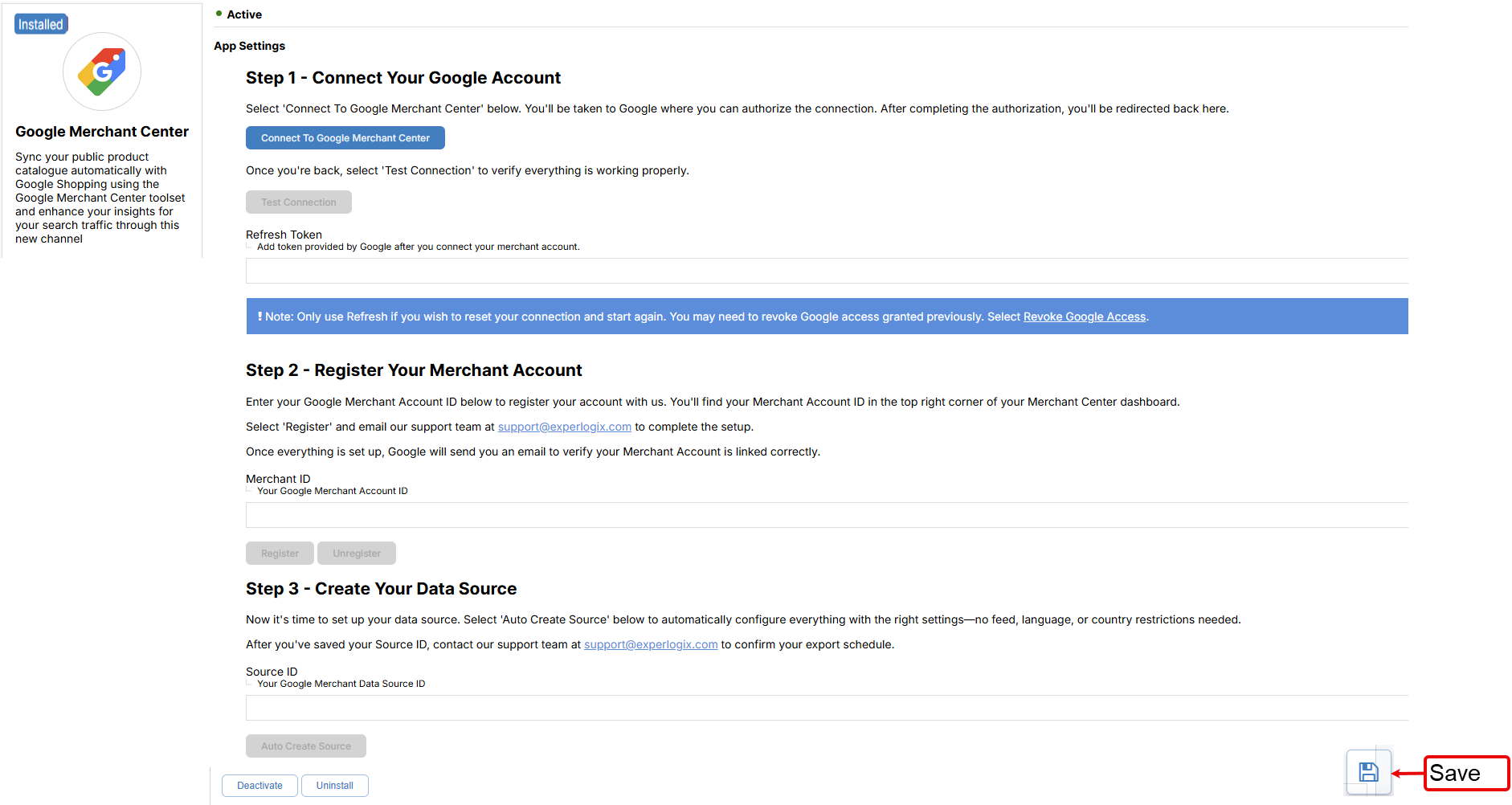
Task: Click the exclamation mark in the blue note
Action: [259, 317]
